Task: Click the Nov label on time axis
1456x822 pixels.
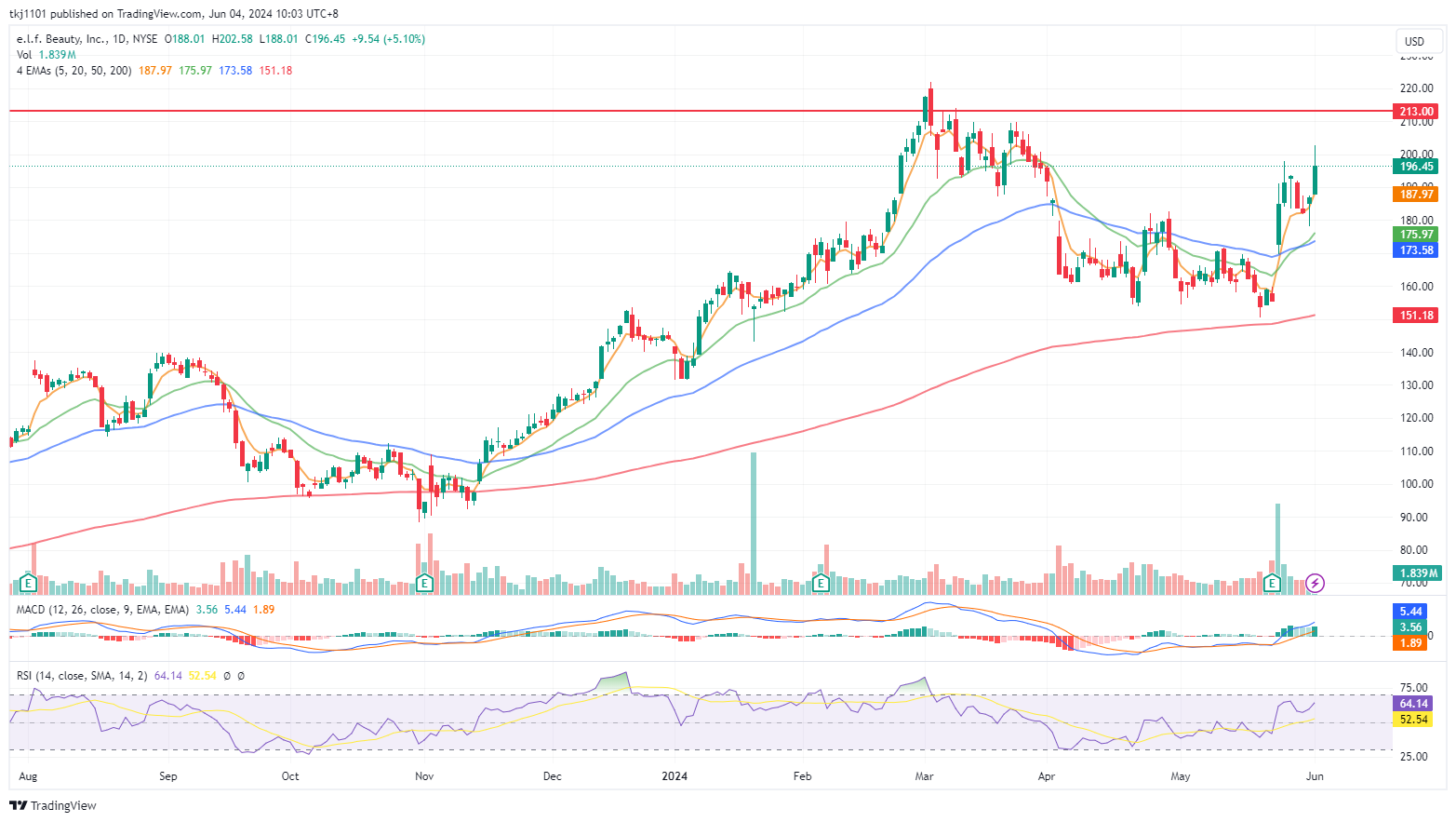Action: (x=424, y=776)
